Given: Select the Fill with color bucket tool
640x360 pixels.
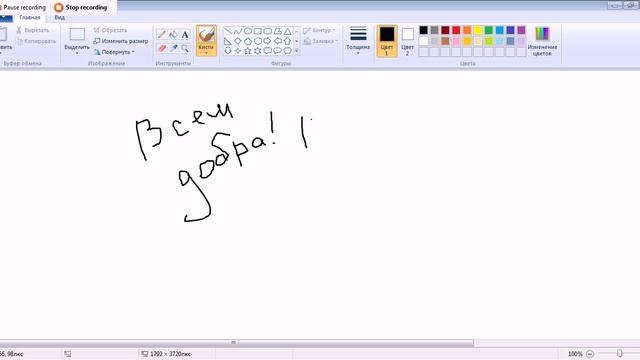Looking at the screenshot, I should (x=173, y=35).
